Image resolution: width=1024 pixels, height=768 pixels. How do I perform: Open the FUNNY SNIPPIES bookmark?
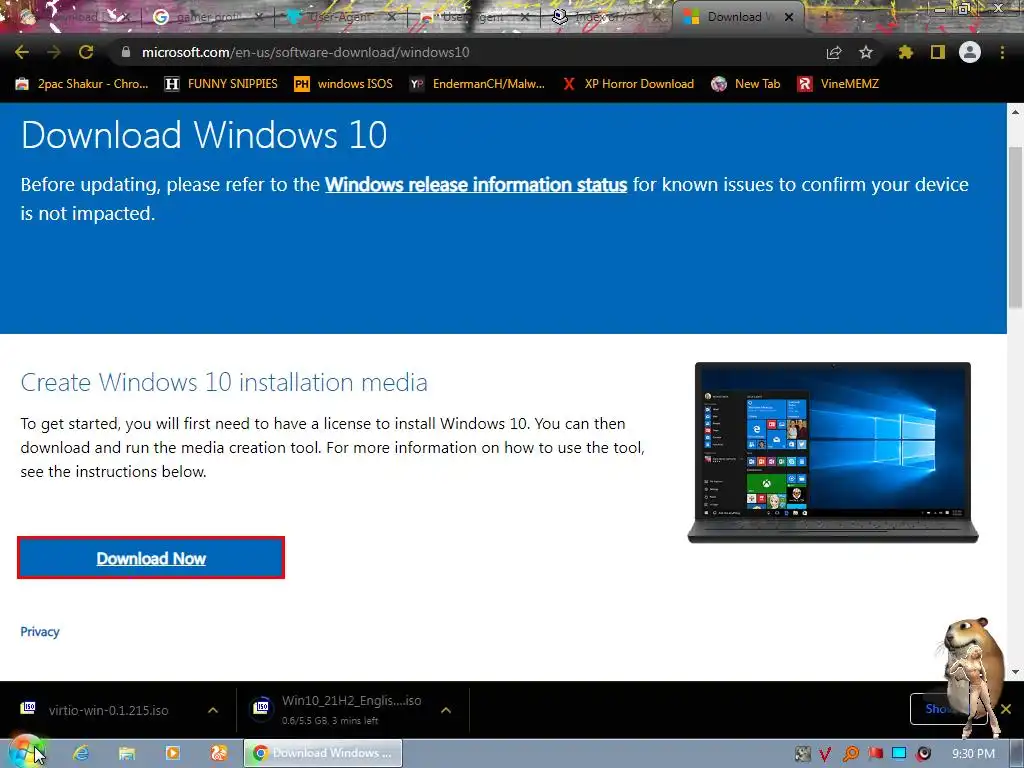221,84
